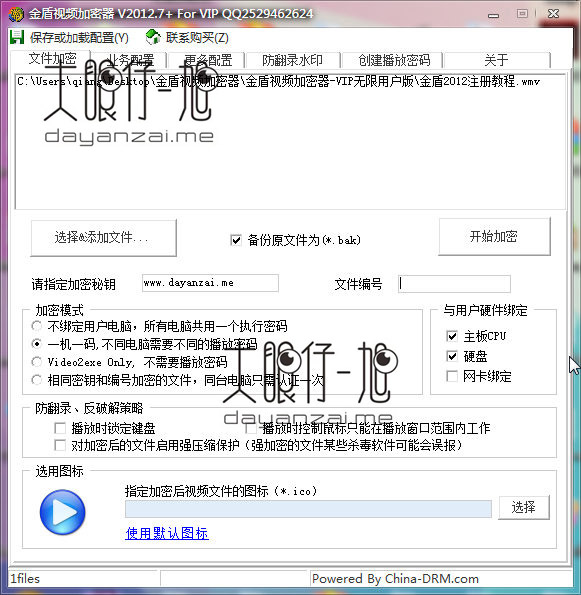Screen dimensions: 581x595
Task: Focus the 文件编号 input field
Action: (454, 284)
